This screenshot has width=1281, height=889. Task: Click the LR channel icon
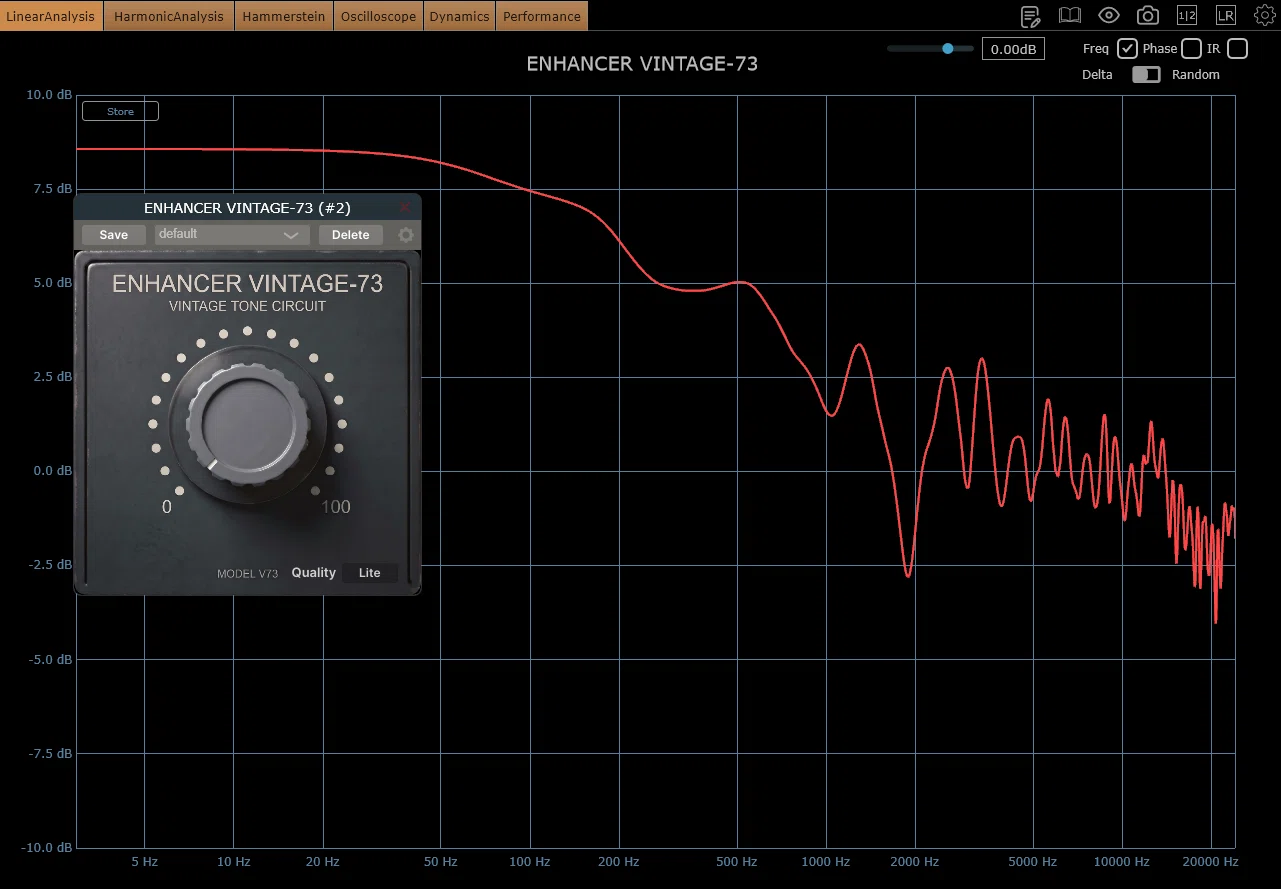[x=1226, y=16]
